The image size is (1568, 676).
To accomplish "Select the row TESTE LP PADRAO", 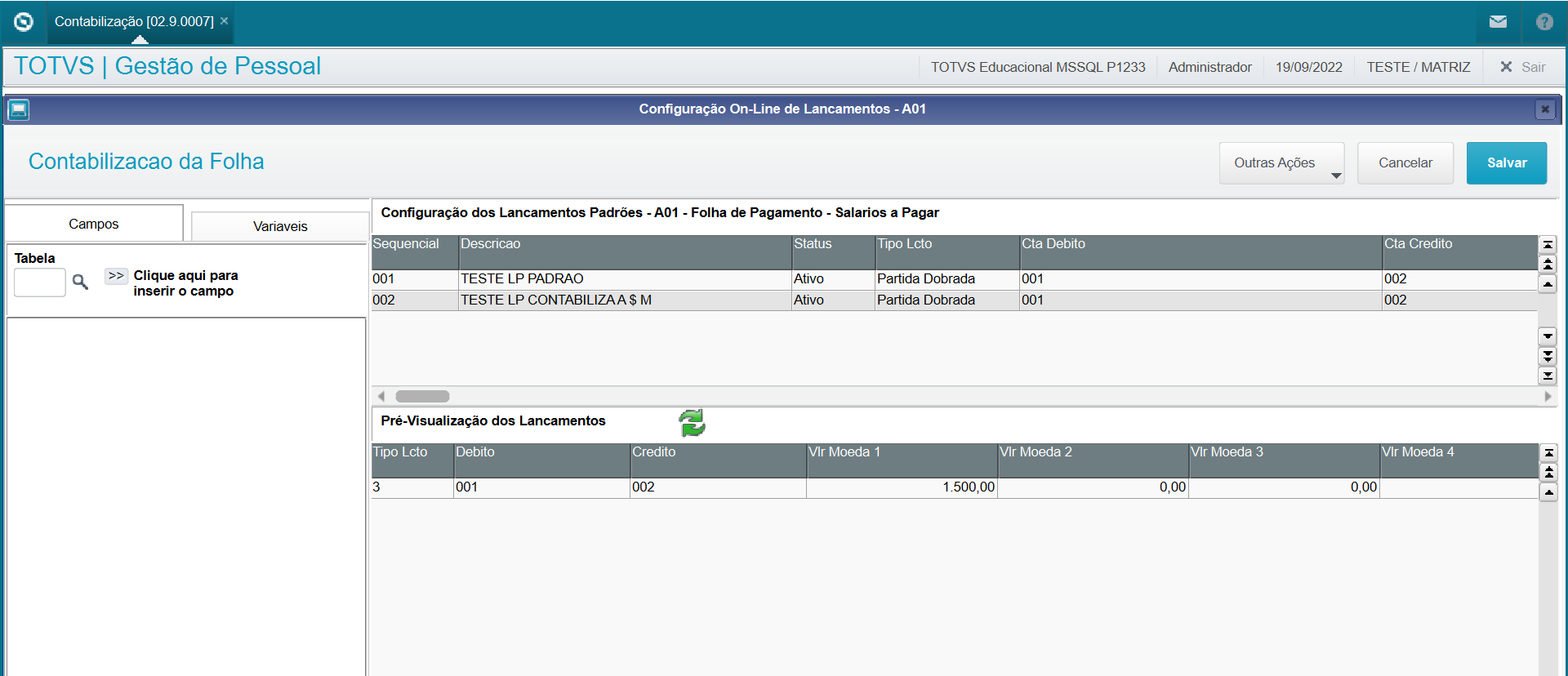I will [955, 279].
